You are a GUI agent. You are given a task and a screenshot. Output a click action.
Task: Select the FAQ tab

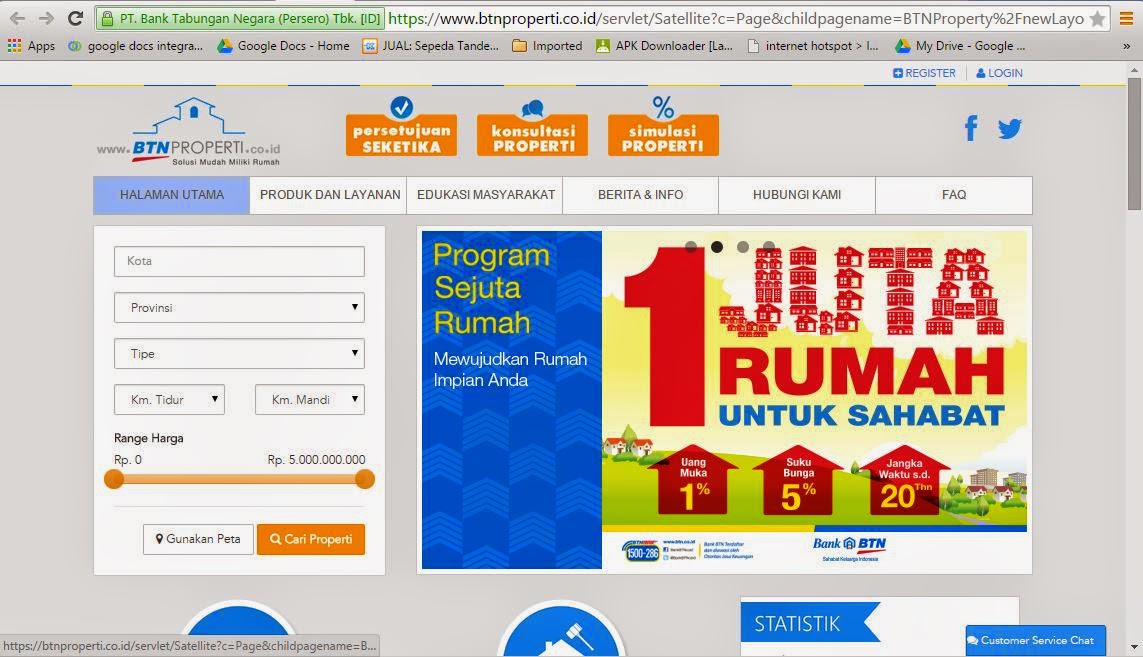(x=953, y=195)
